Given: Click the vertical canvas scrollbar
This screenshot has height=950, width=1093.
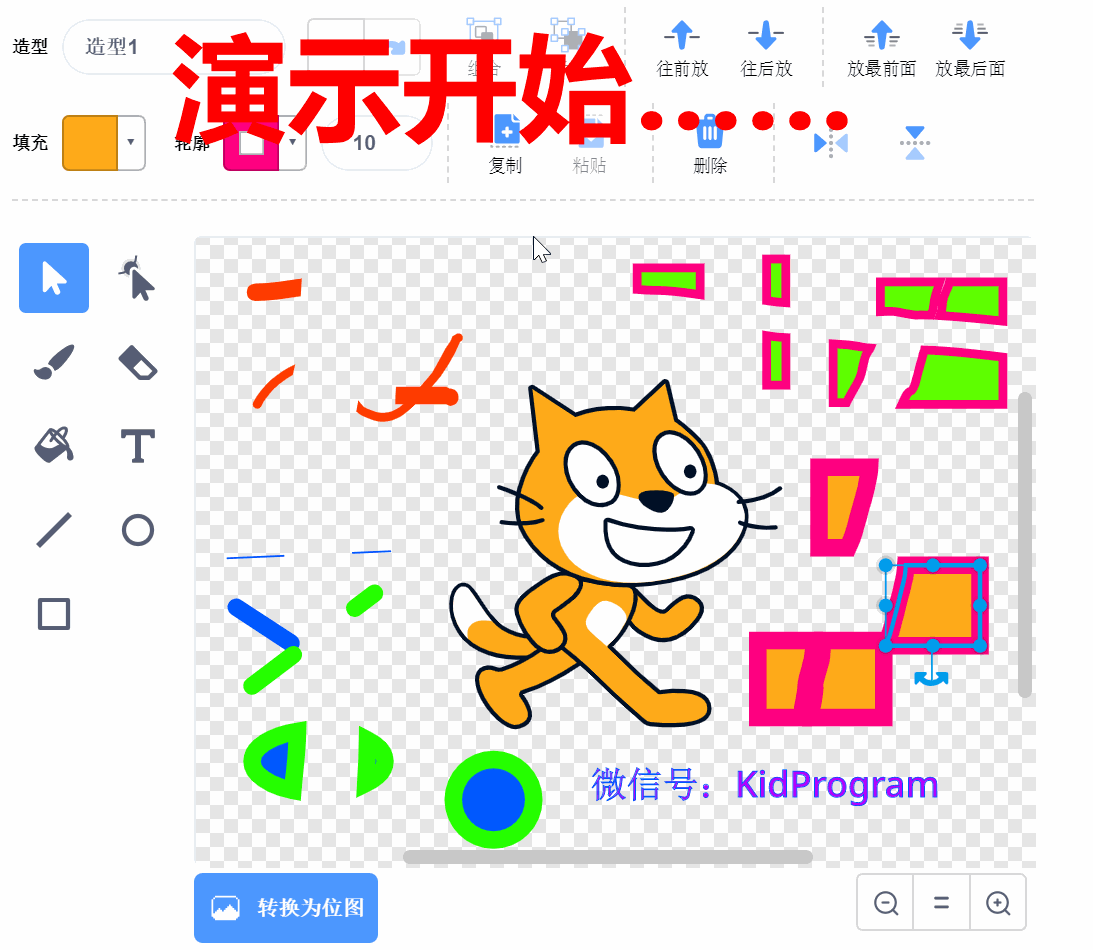Looking at the screenshot, I should click(x=1024, y=545).
